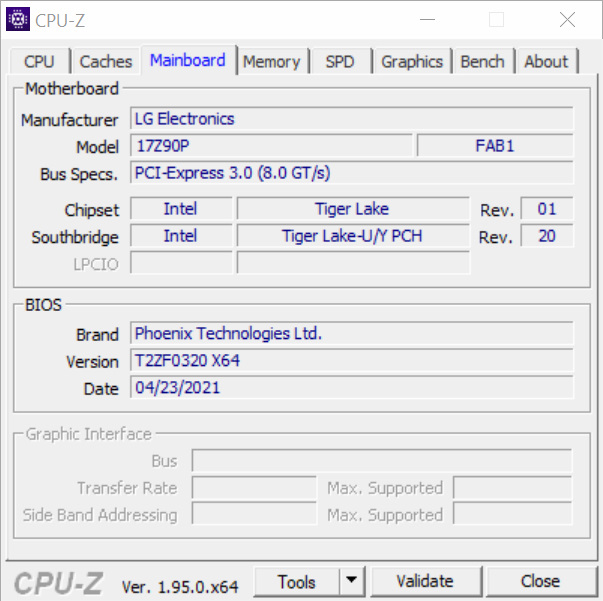Click southbridge revision value 20
The width and height of the screenshot is (603, 601).
click(547, 236)
